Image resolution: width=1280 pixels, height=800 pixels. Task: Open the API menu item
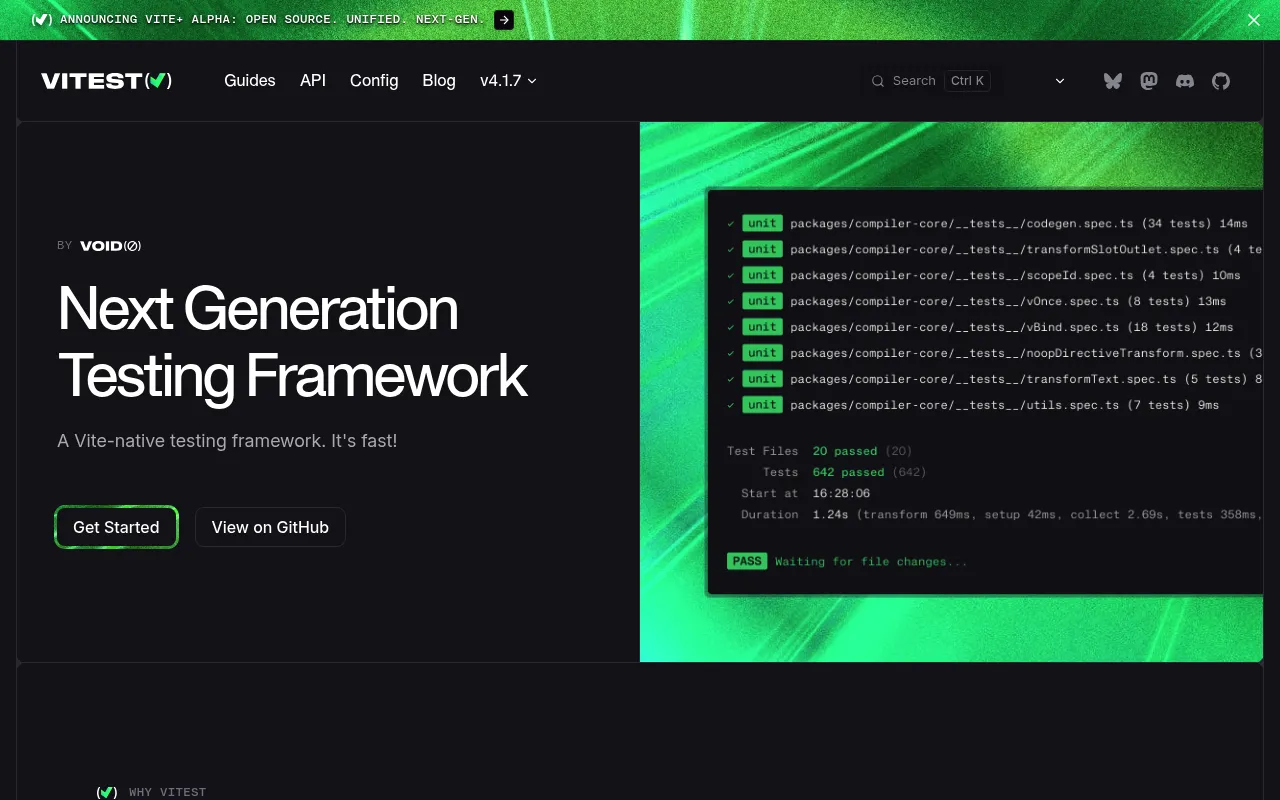pyautogui.click(x=313, y=81)
